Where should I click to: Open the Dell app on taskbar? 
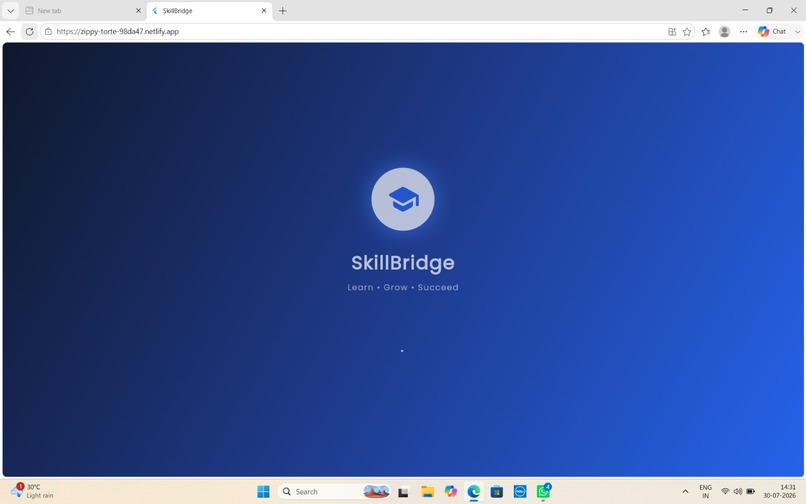pyautogui.click(x=520, y=492)
